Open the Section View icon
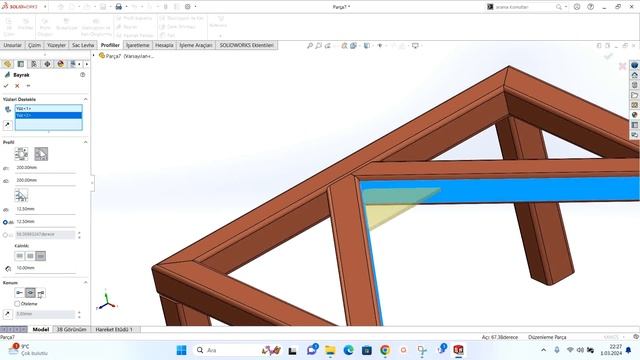The height and width of the screenshot is (360, 640). (x=344, y=46)
